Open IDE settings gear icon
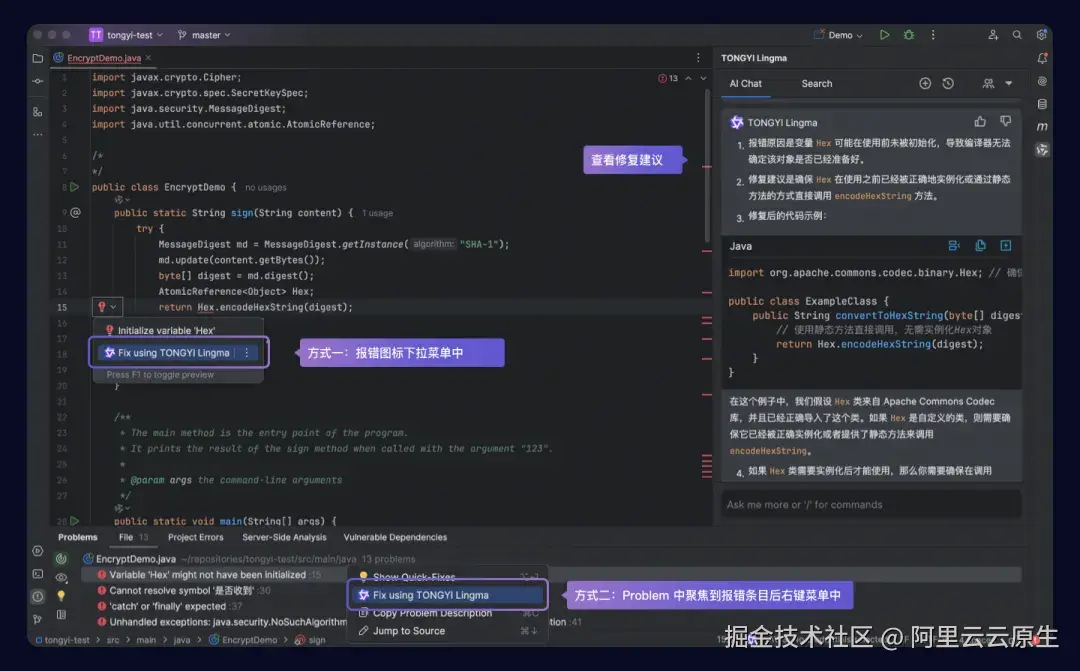Viewport: 1080px width, 671px height. tap(1041, 34)
